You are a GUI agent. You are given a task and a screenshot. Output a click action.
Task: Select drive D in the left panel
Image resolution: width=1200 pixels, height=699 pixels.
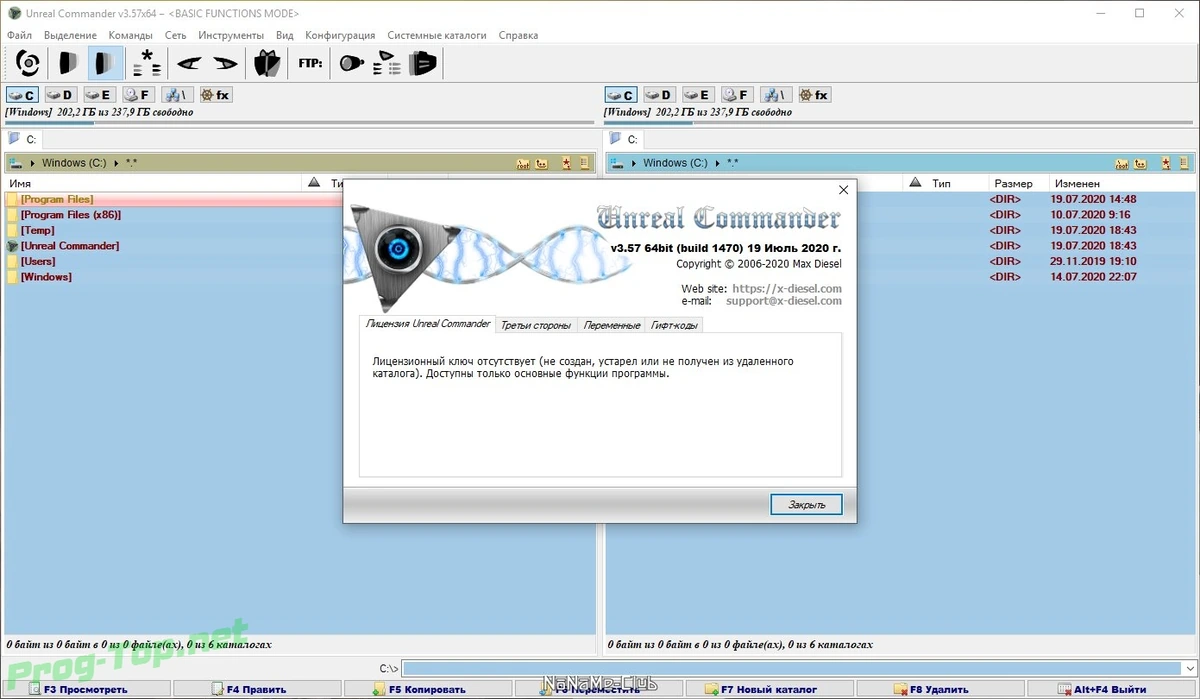point(61,95)
